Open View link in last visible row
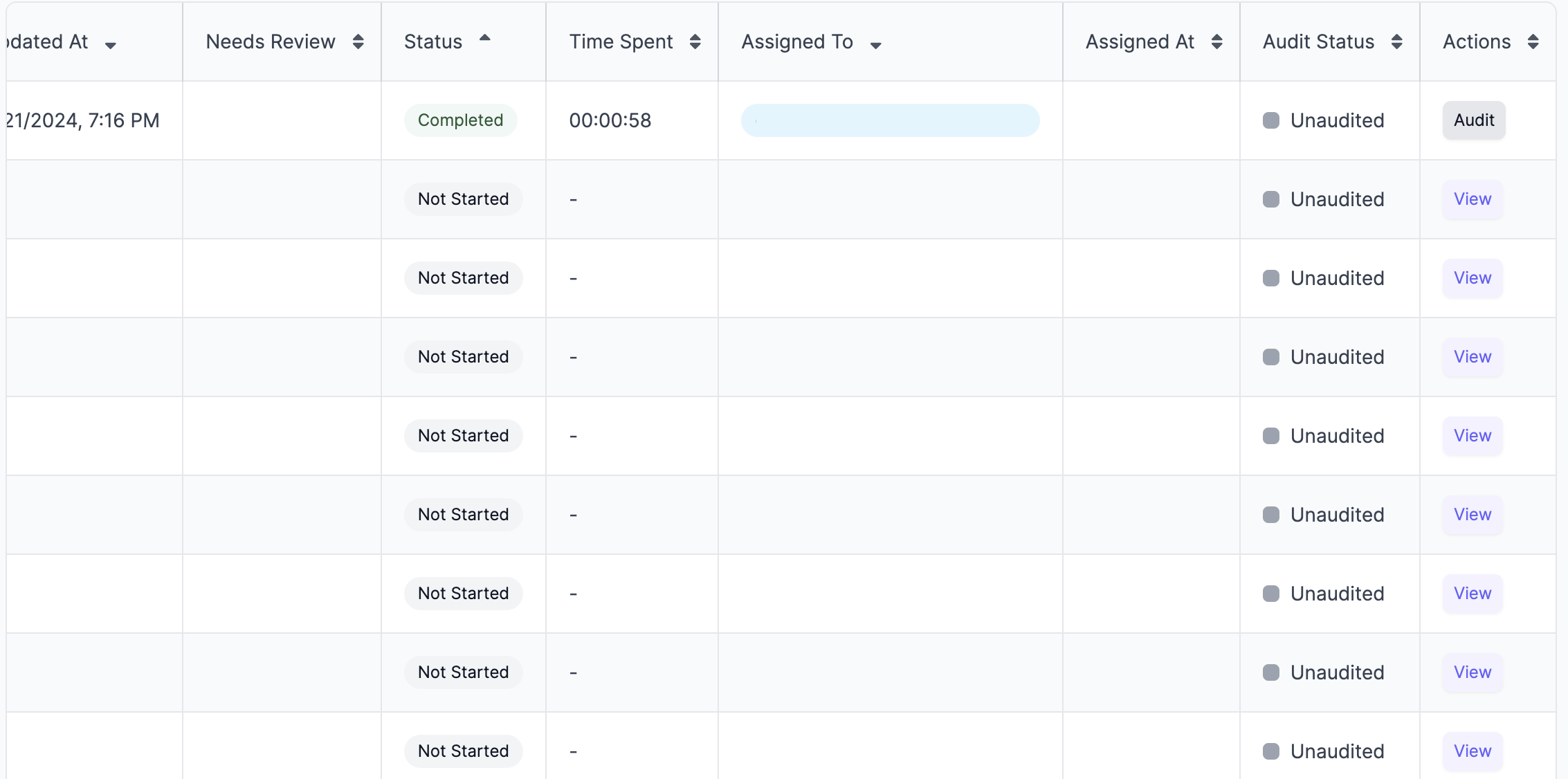The image size is (1568, 779). pyautogui.click(x=1472, y=751)
